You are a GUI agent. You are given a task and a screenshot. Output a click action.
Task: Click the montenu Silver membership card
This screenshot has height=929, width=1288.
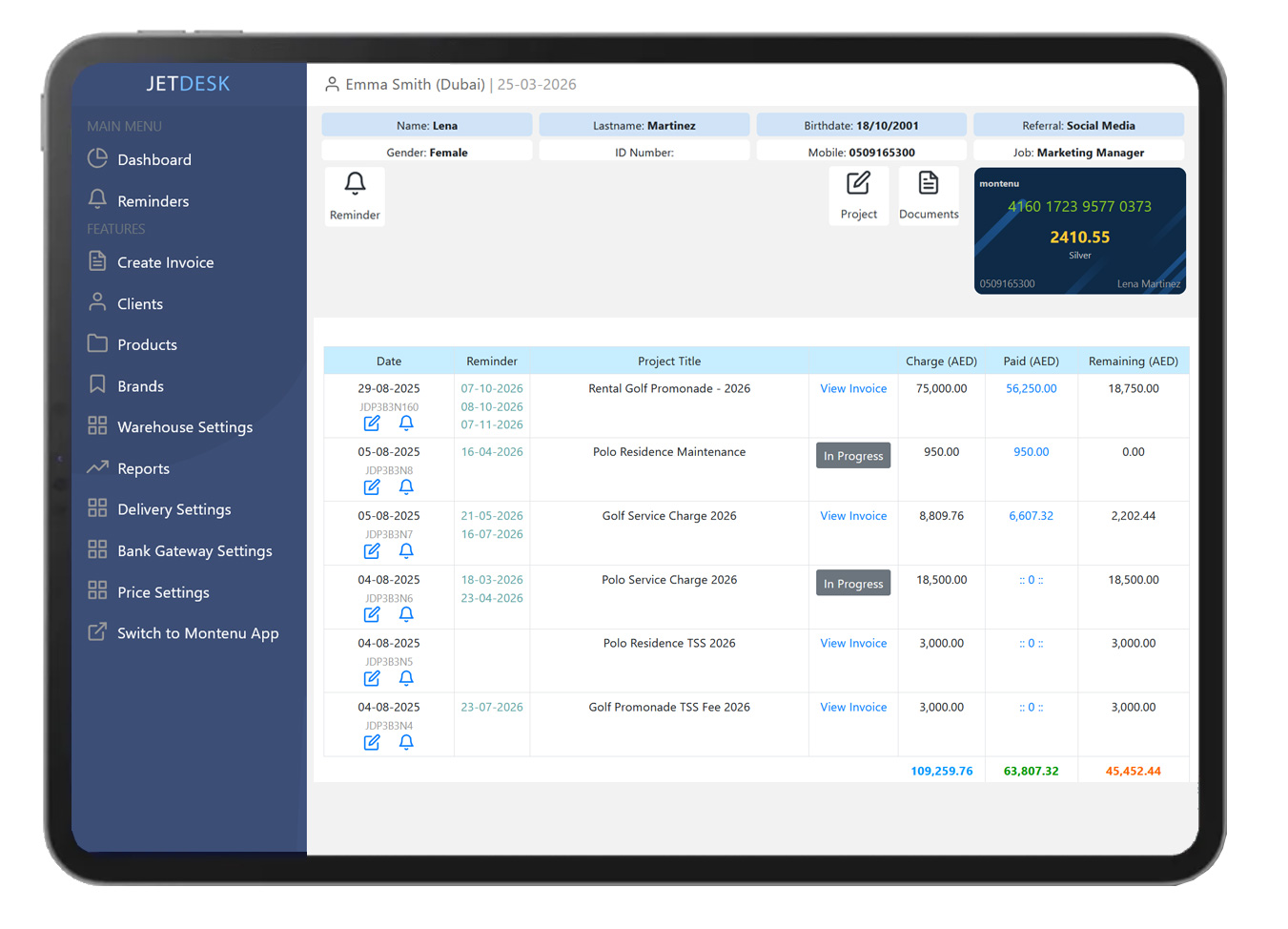pyautogui.click(x=1079, y=231)
